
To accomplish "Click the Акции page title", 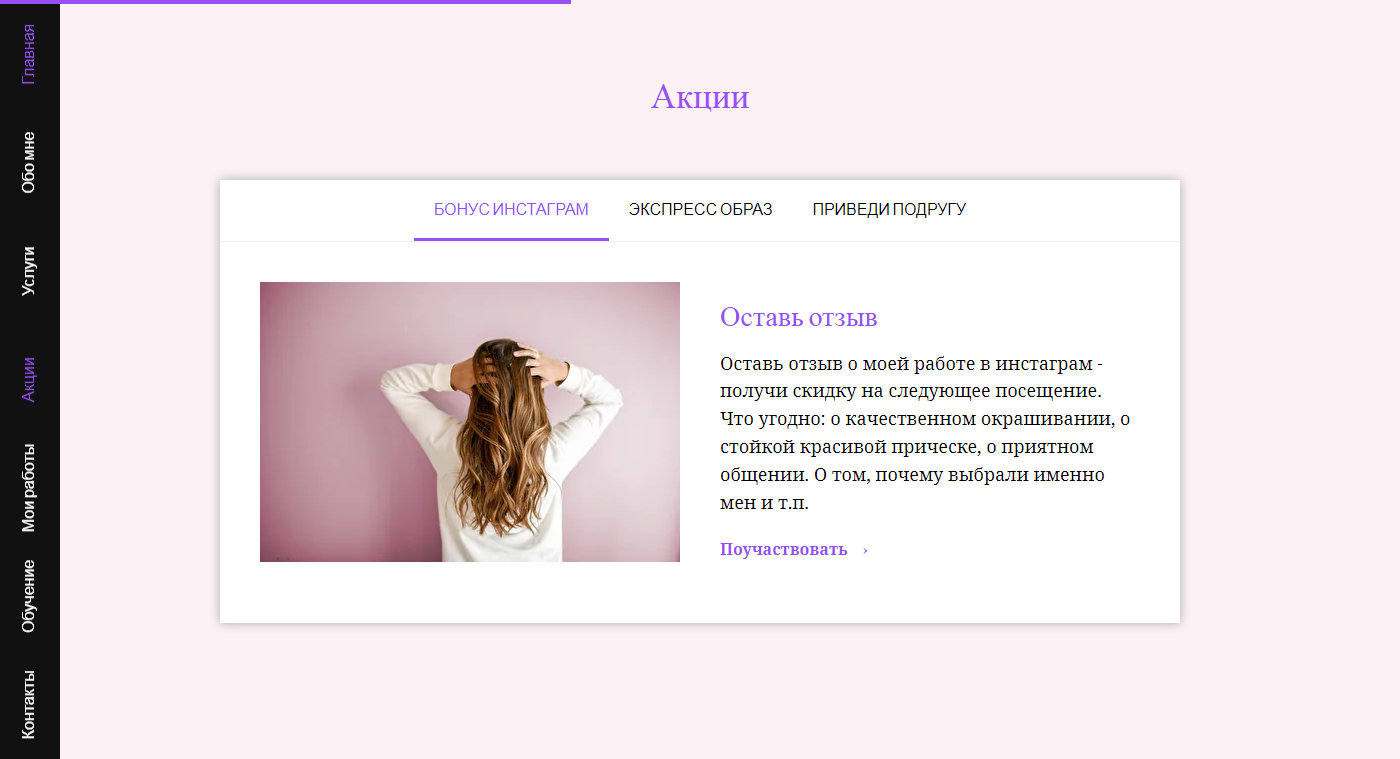I will coord(700,97).
